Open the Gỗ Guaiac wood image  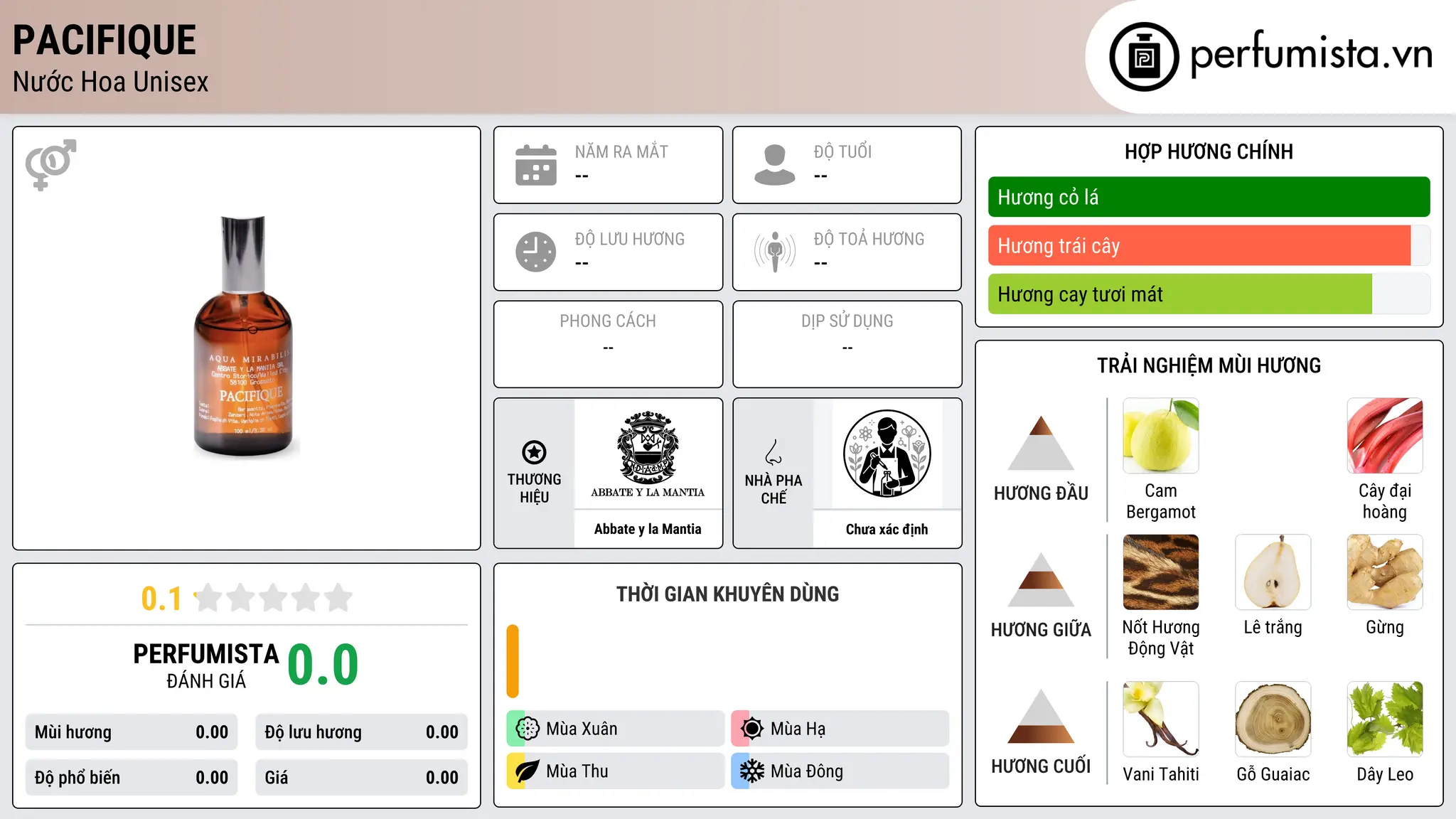pos(1273,719)
